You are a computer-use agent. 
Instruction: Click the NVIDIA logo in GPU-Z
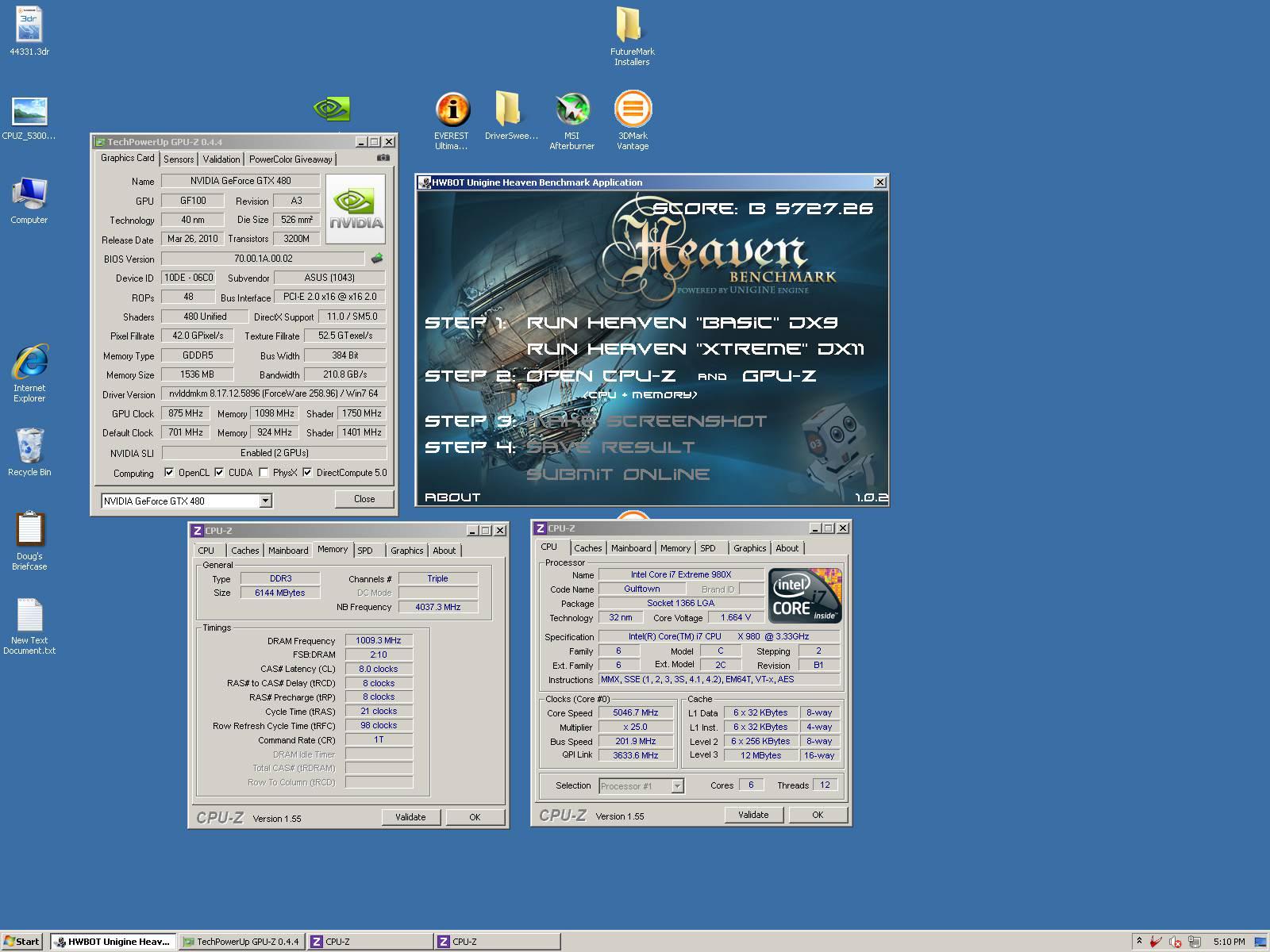point(356,209)
